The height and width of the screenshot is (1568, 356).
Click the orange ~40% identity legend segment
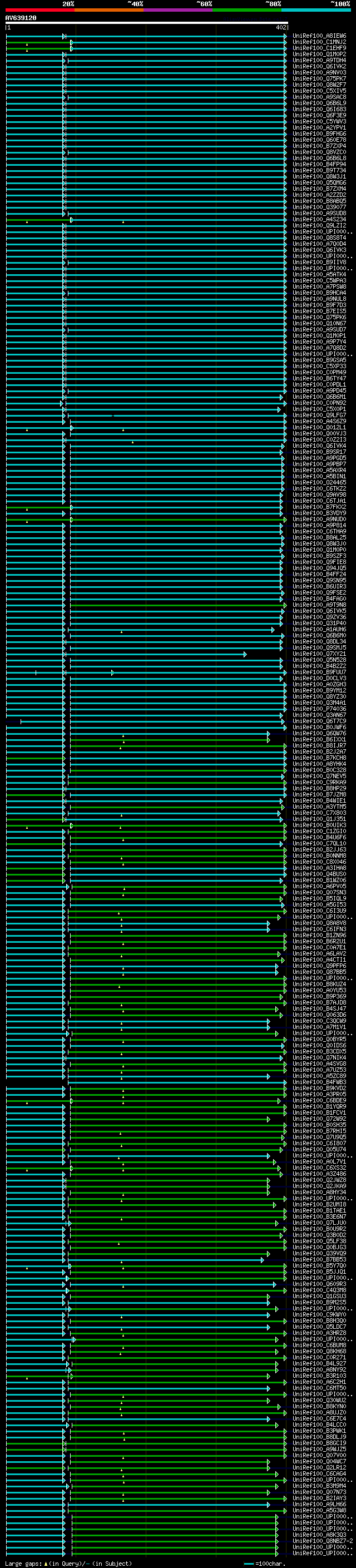coord(109,10)
